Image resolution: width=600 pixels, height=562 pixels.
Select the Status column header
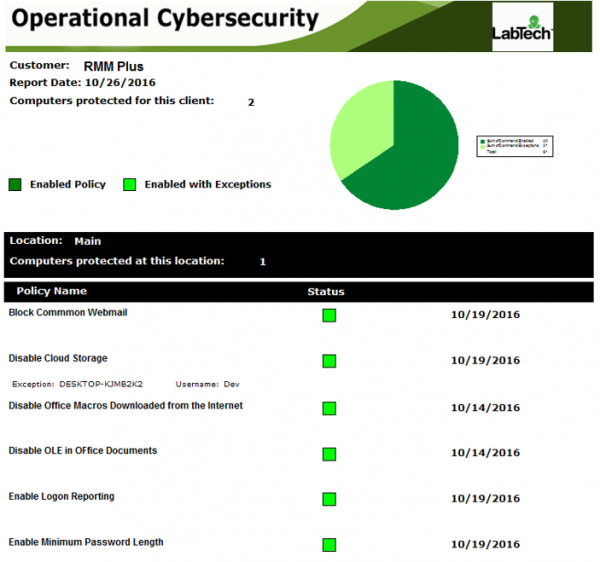[x=325, y=292]
